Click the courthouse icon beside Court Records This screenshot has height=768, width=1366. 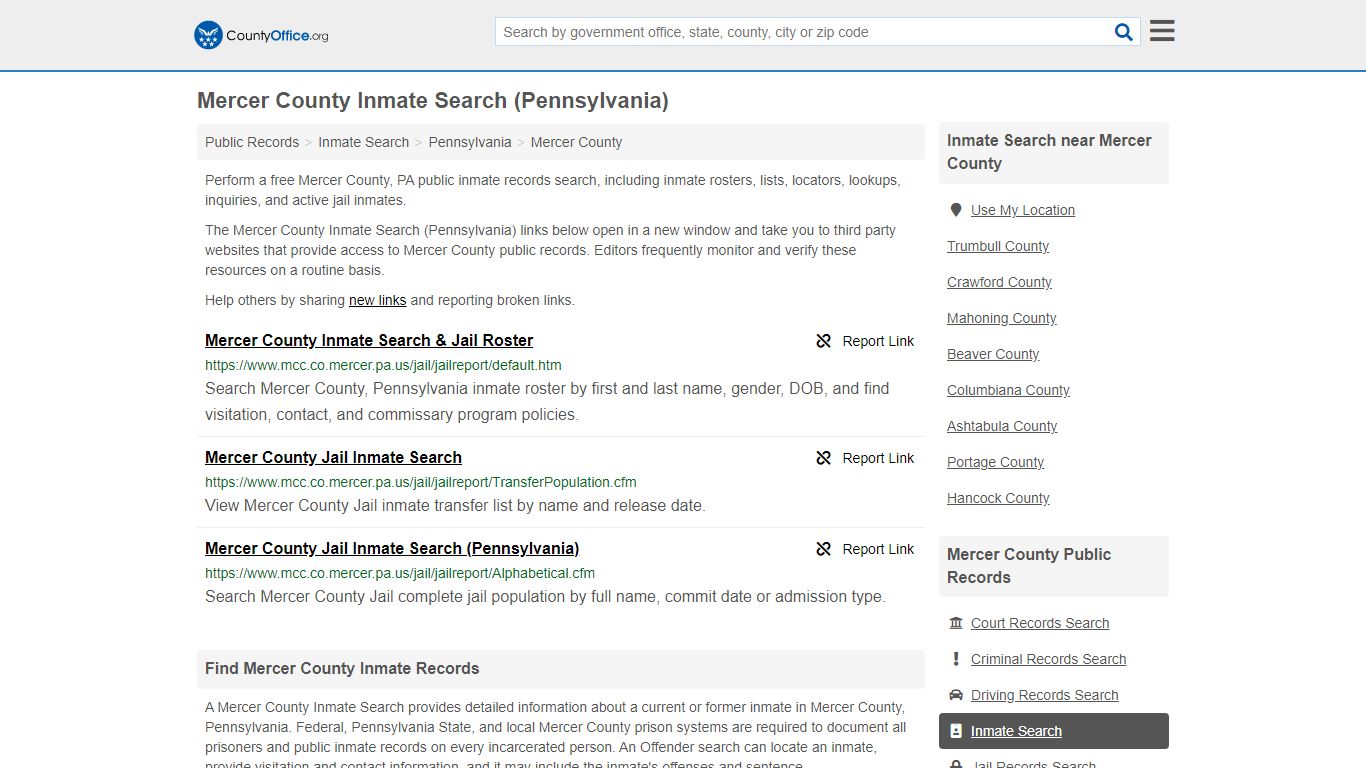point(956,623)
